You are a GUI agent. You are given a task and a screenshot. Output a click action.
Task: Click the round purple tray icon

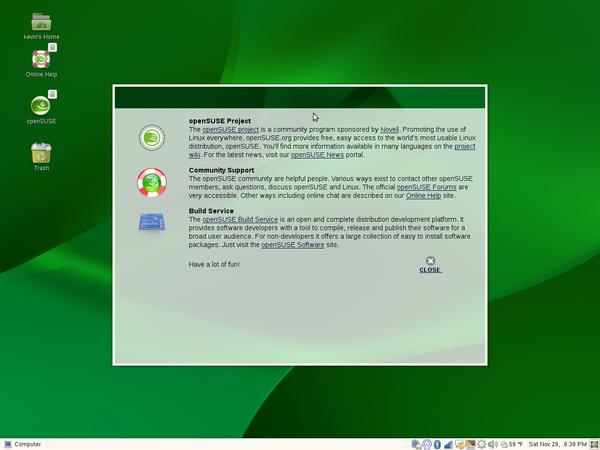427,444
